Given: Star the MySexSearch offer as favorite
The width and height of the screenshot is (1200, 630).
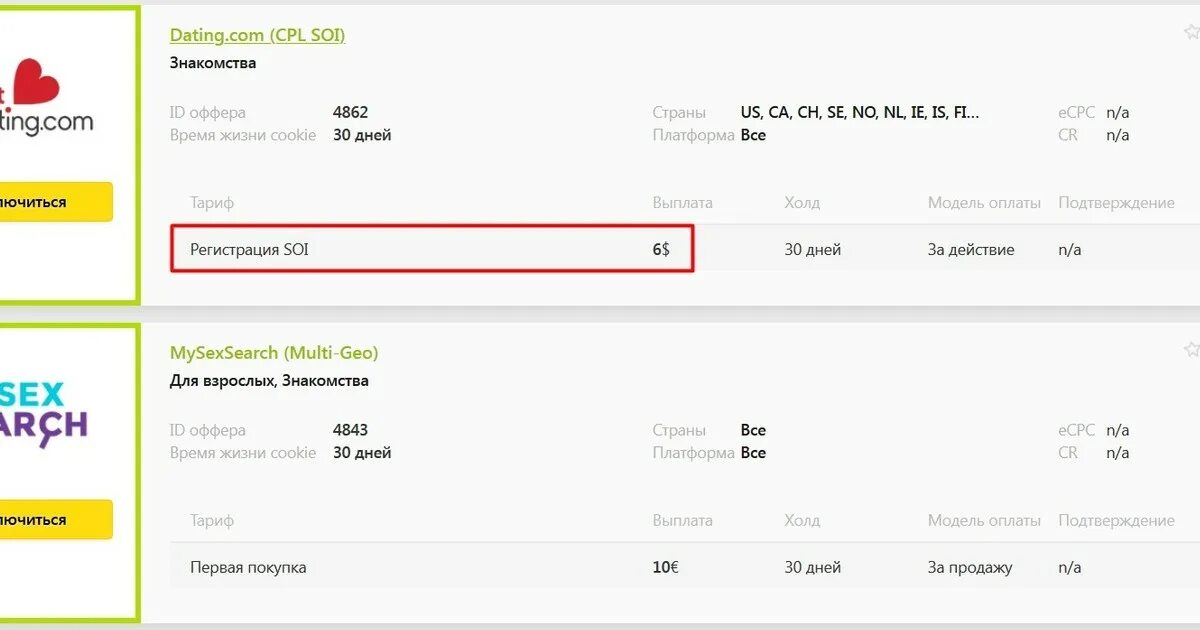Looking at the screenshot, I should 1191,350.
